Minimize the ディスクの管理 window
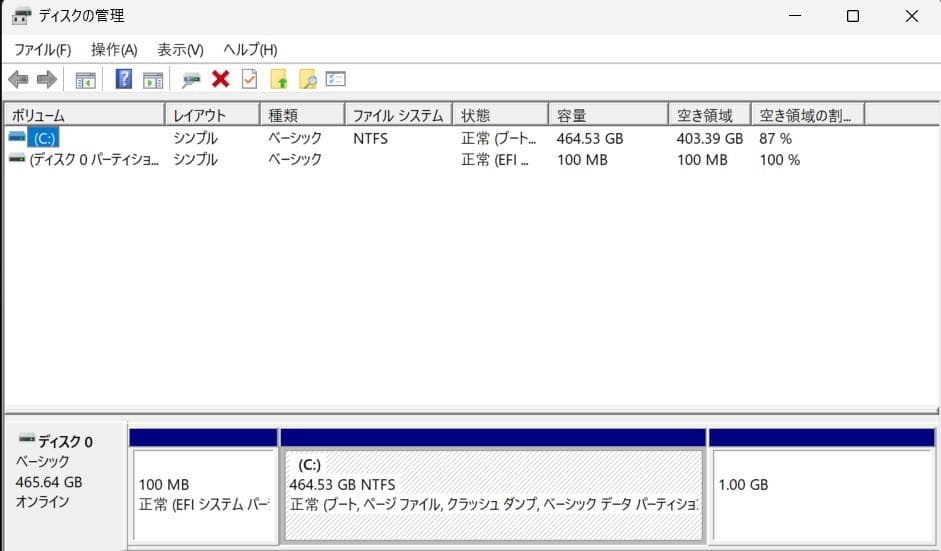 point(795,16)
